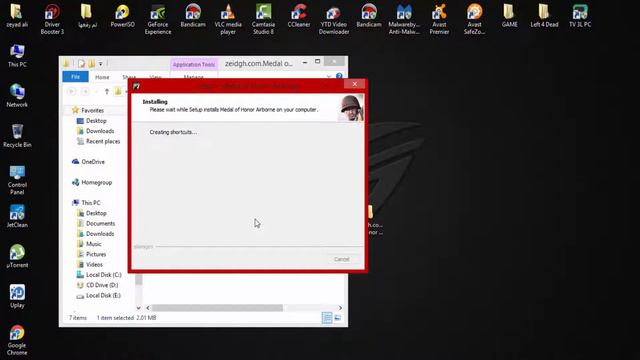The image size is (640, 360).
Task: Open Uplay desktop shortcut
Action: coord(17,296)
